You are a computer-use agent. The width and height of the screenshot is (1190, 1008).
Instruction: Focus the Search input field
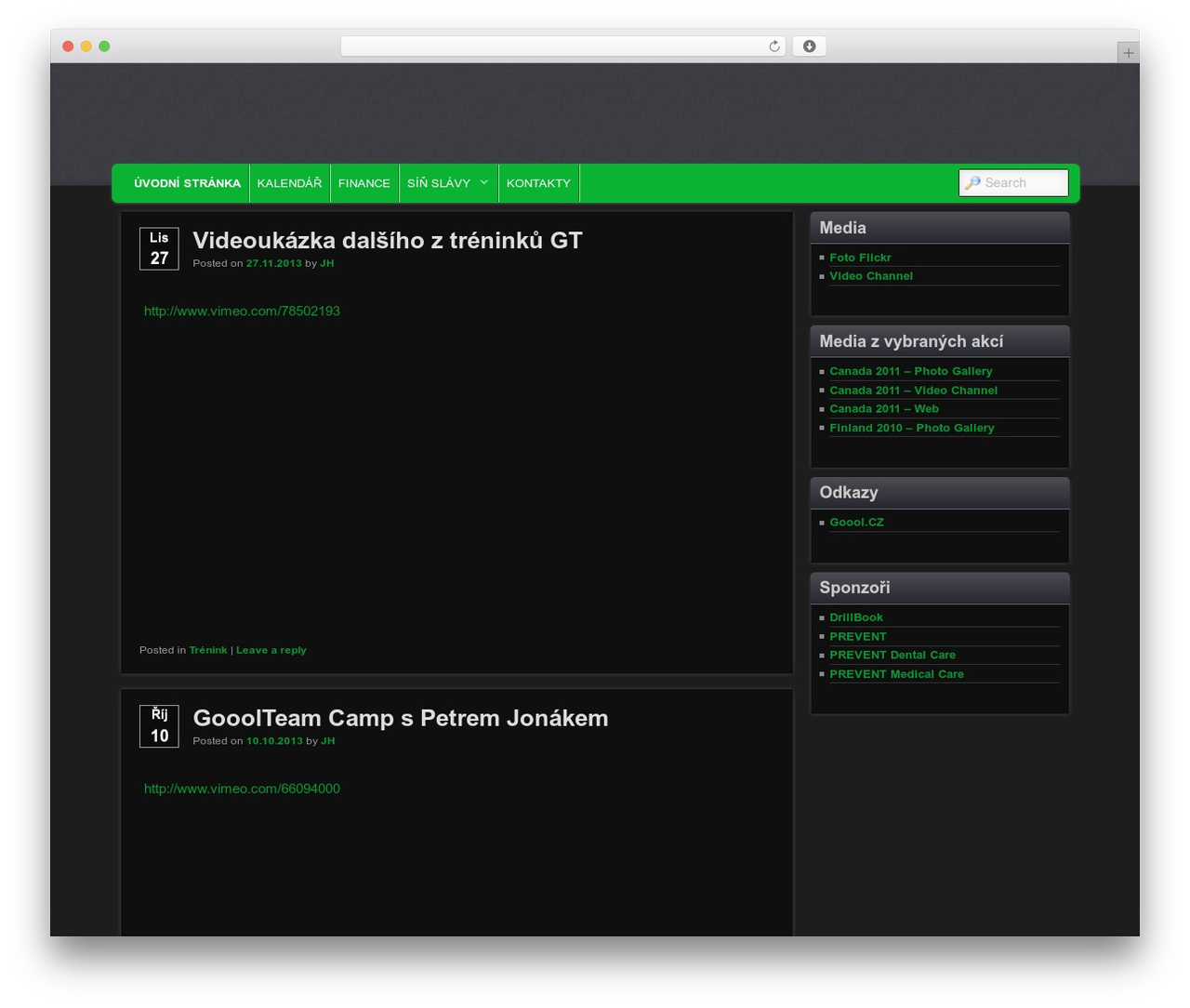click(x=1013, y=183)
